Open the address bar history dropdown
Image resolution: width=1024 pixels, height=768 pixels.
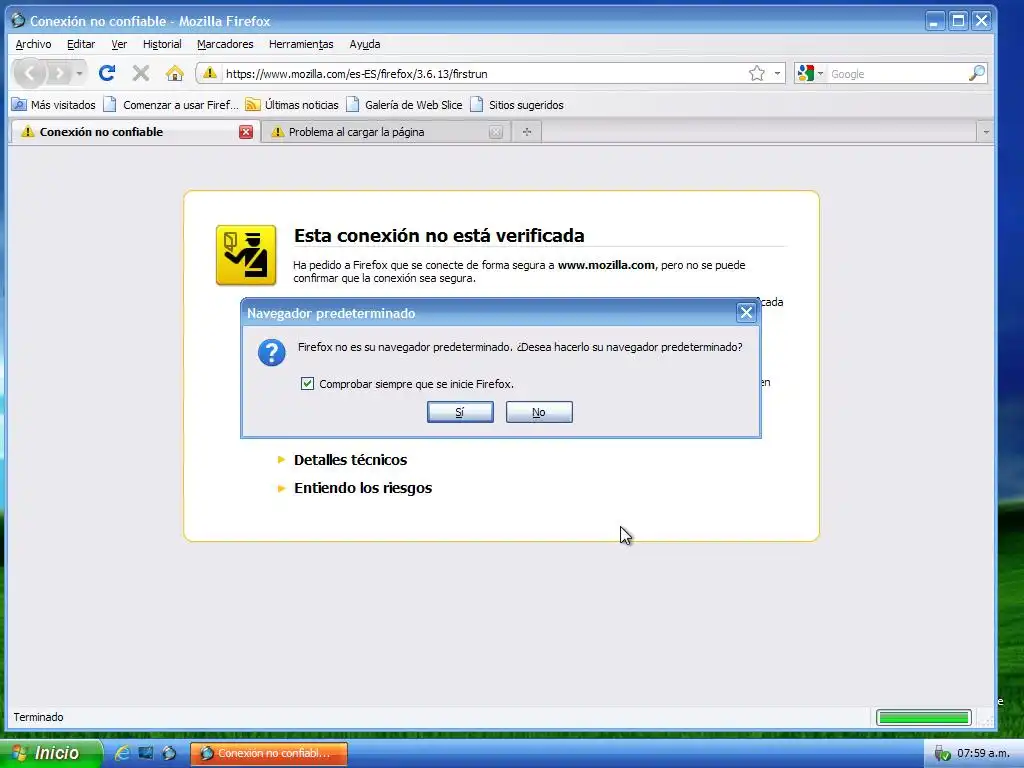[777, 73]
